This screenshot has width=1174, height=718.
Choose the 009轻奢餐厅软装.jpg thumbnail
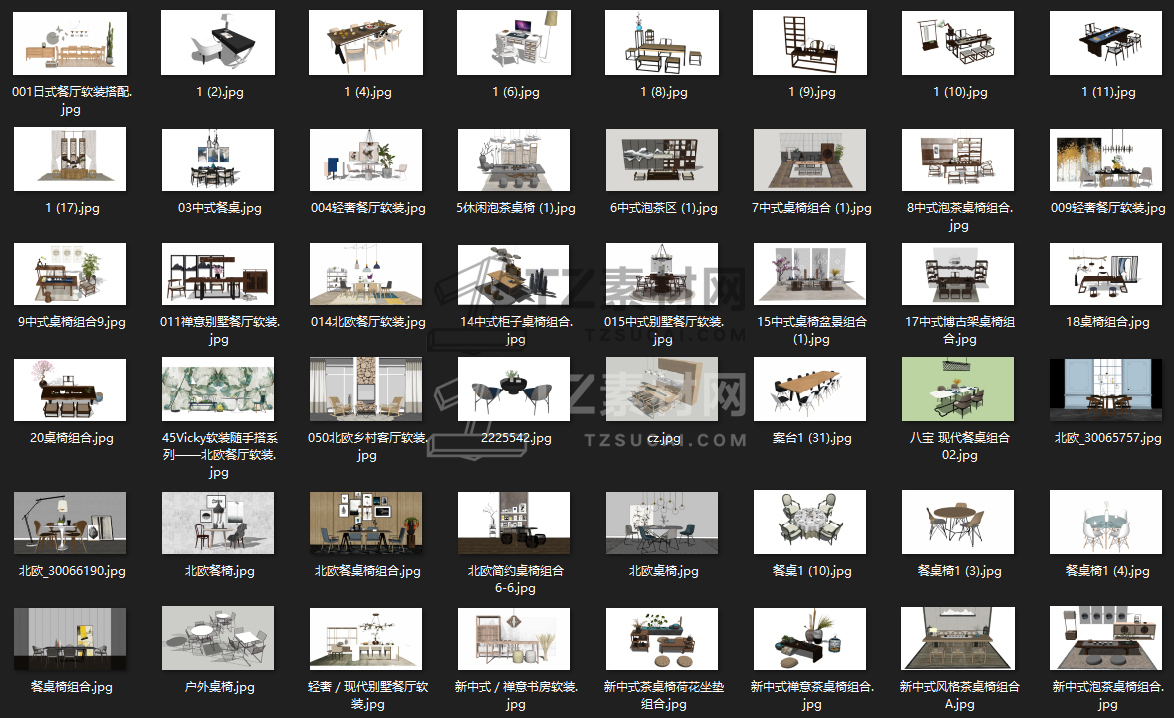click(x=1107, y=159)
